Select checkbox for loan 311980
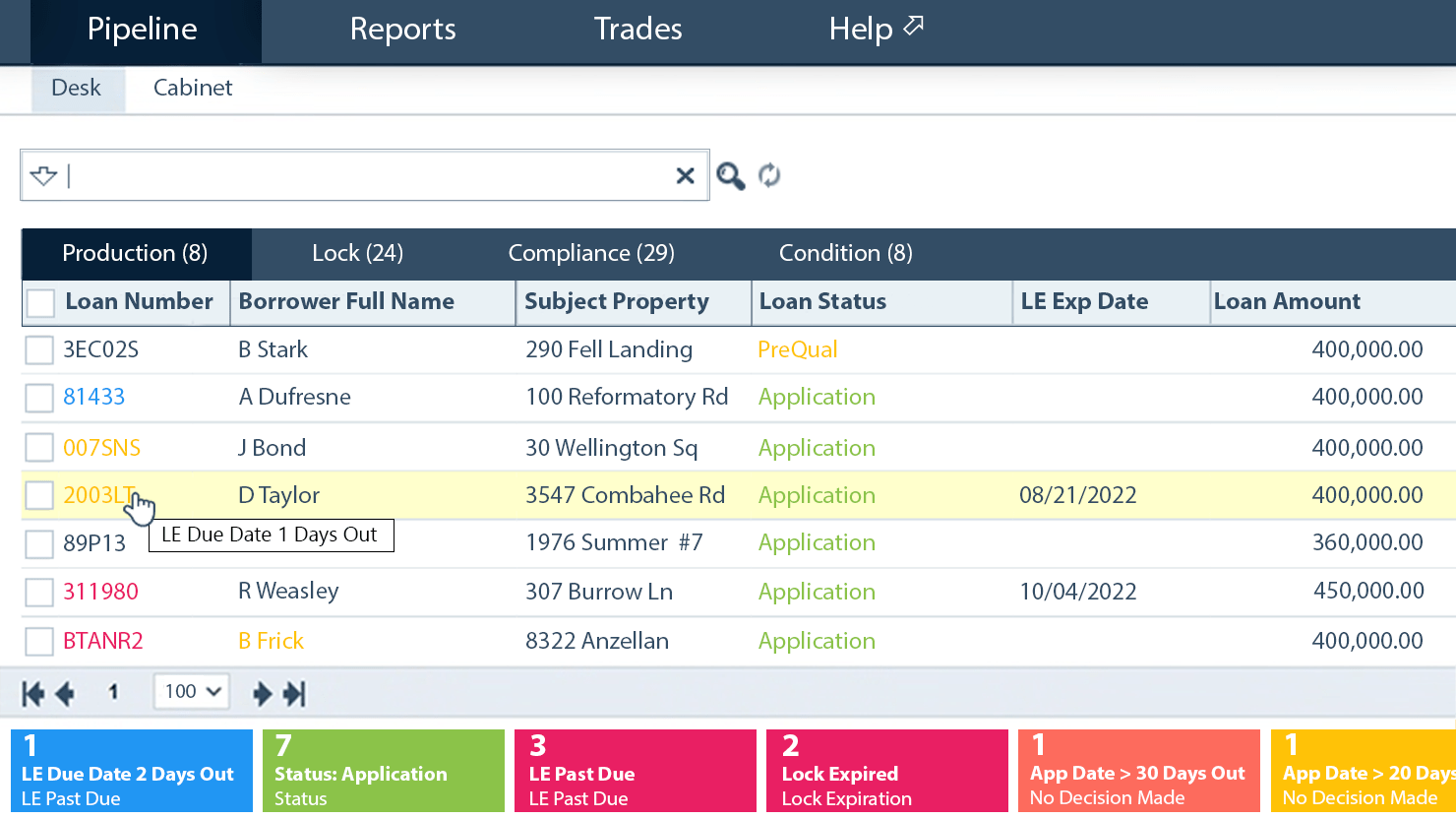The image size is (1456, 819). pyautogui.click(x=39, y=593)
